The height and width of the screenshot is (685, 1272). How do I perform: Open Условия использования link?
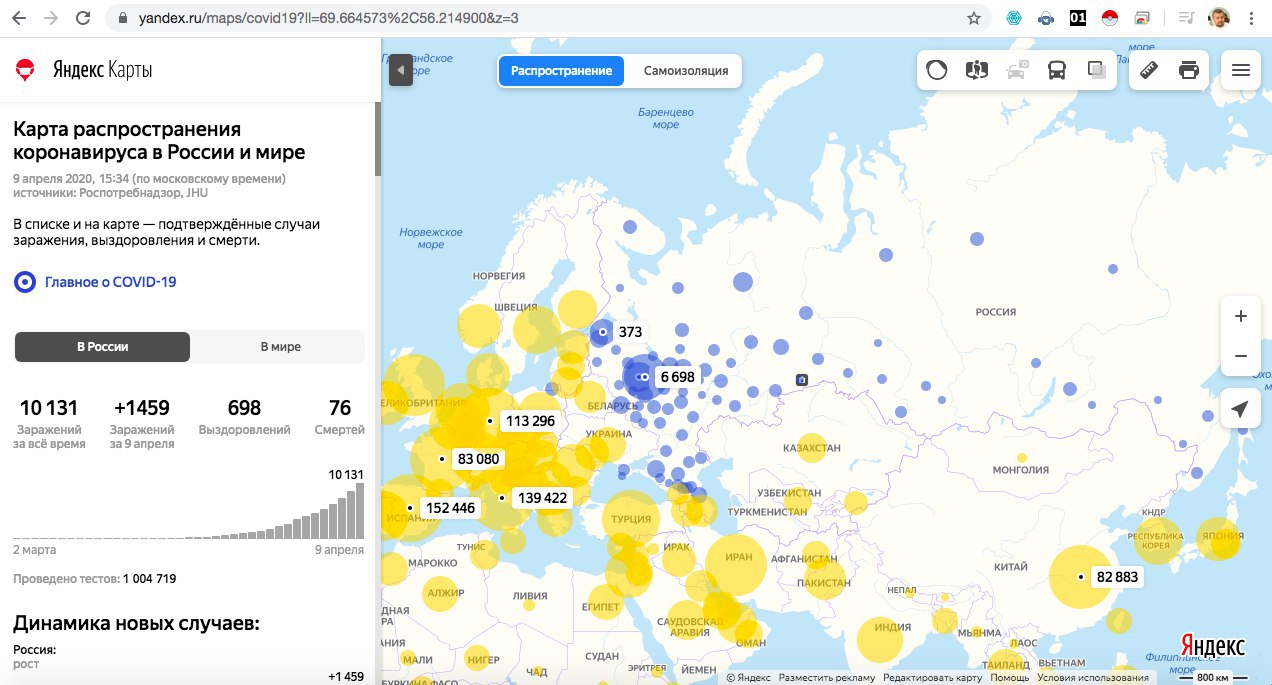[x=1093, y=678]
